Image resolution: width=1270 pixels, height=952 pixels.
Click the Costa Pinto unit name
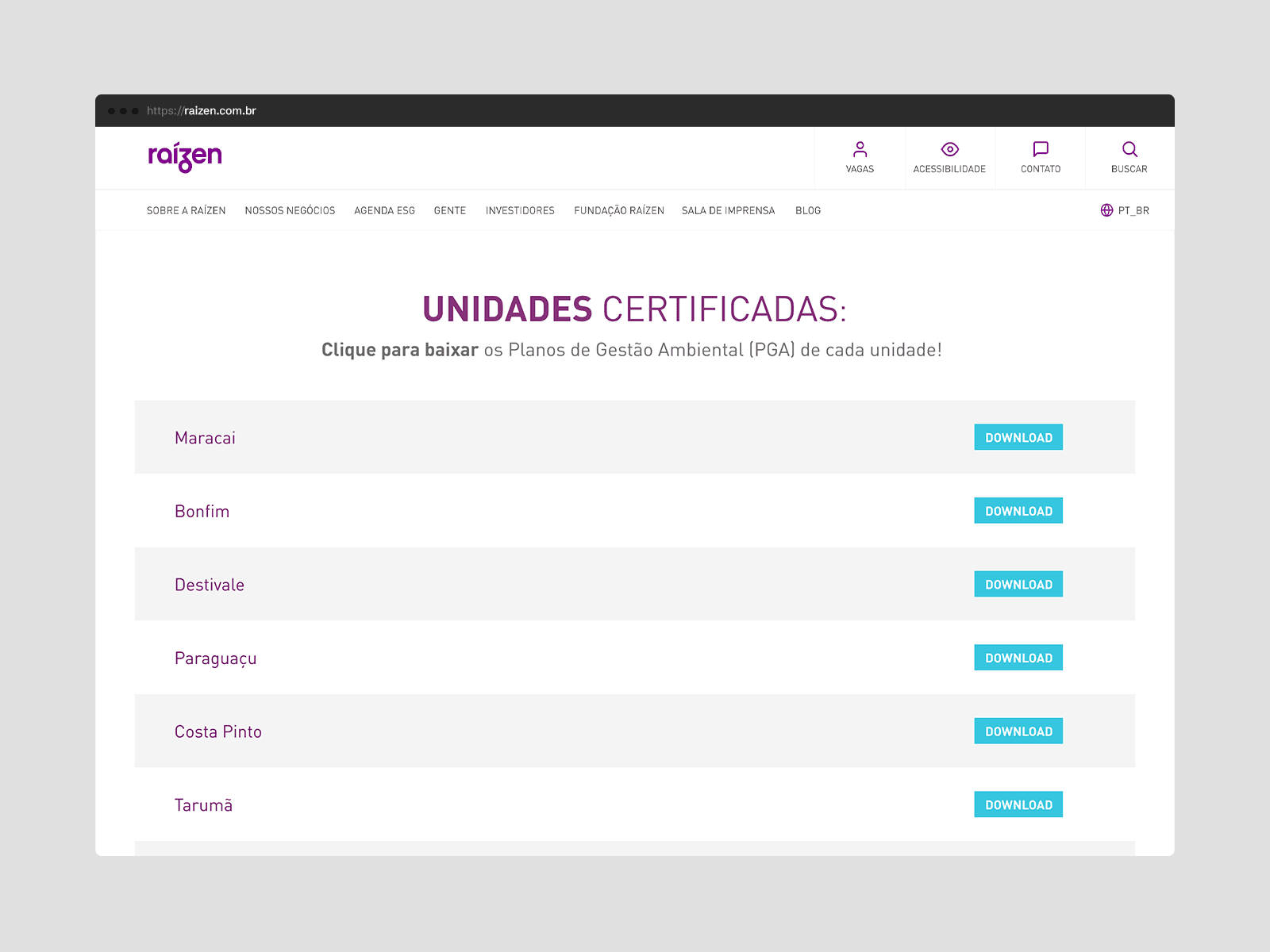tap(218, 731)
